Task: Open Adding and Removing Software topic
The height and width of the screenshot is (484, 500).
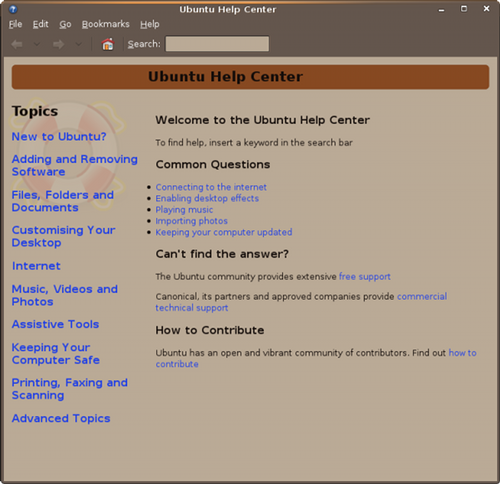Action: coord(75,165)
